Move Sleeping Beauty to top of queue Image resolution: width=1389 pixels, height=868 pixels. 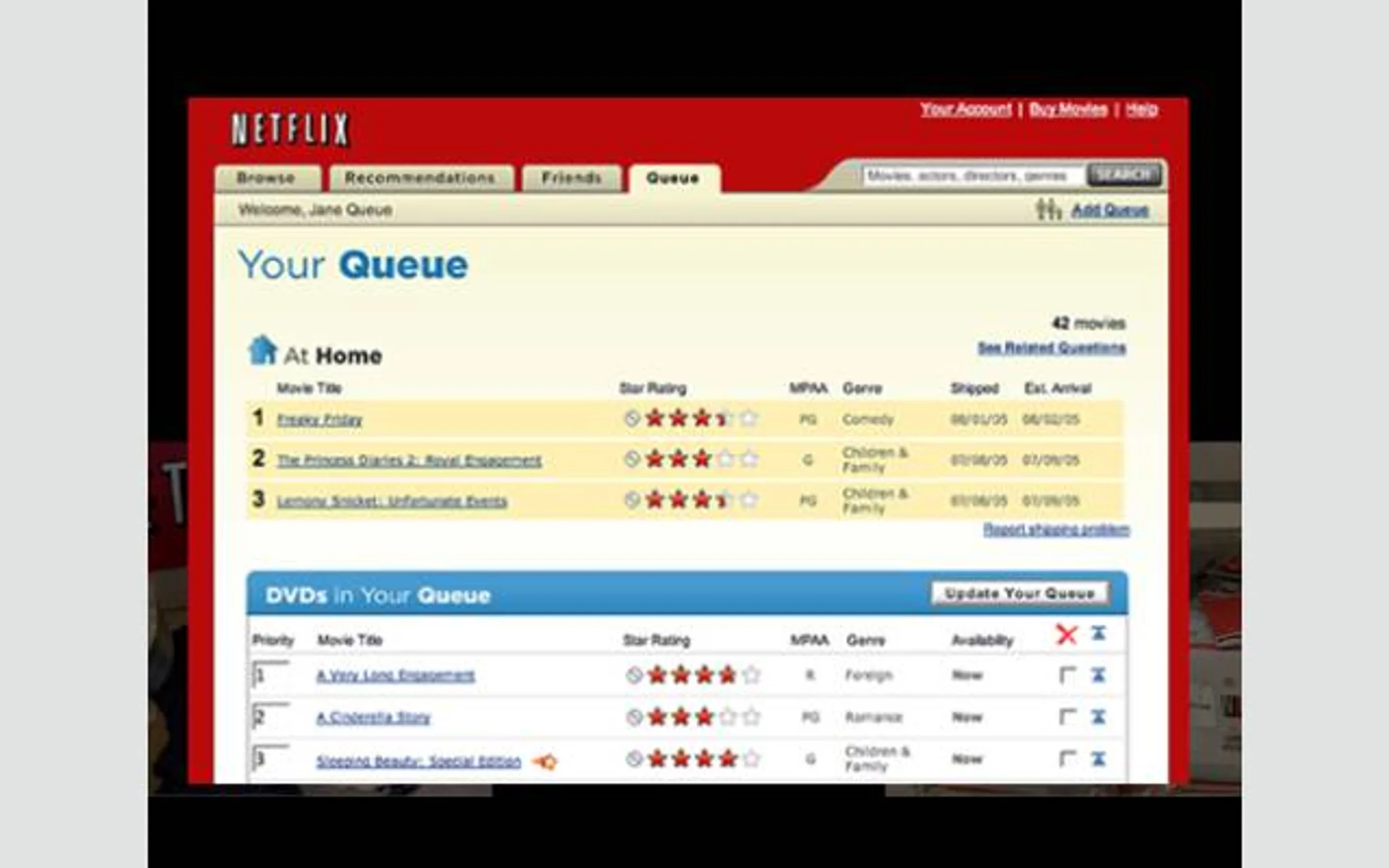pos(1099,758)
